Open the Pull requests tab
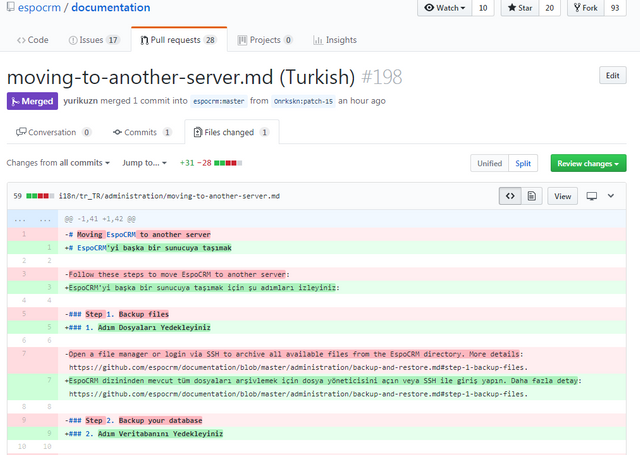 (179, 40)
